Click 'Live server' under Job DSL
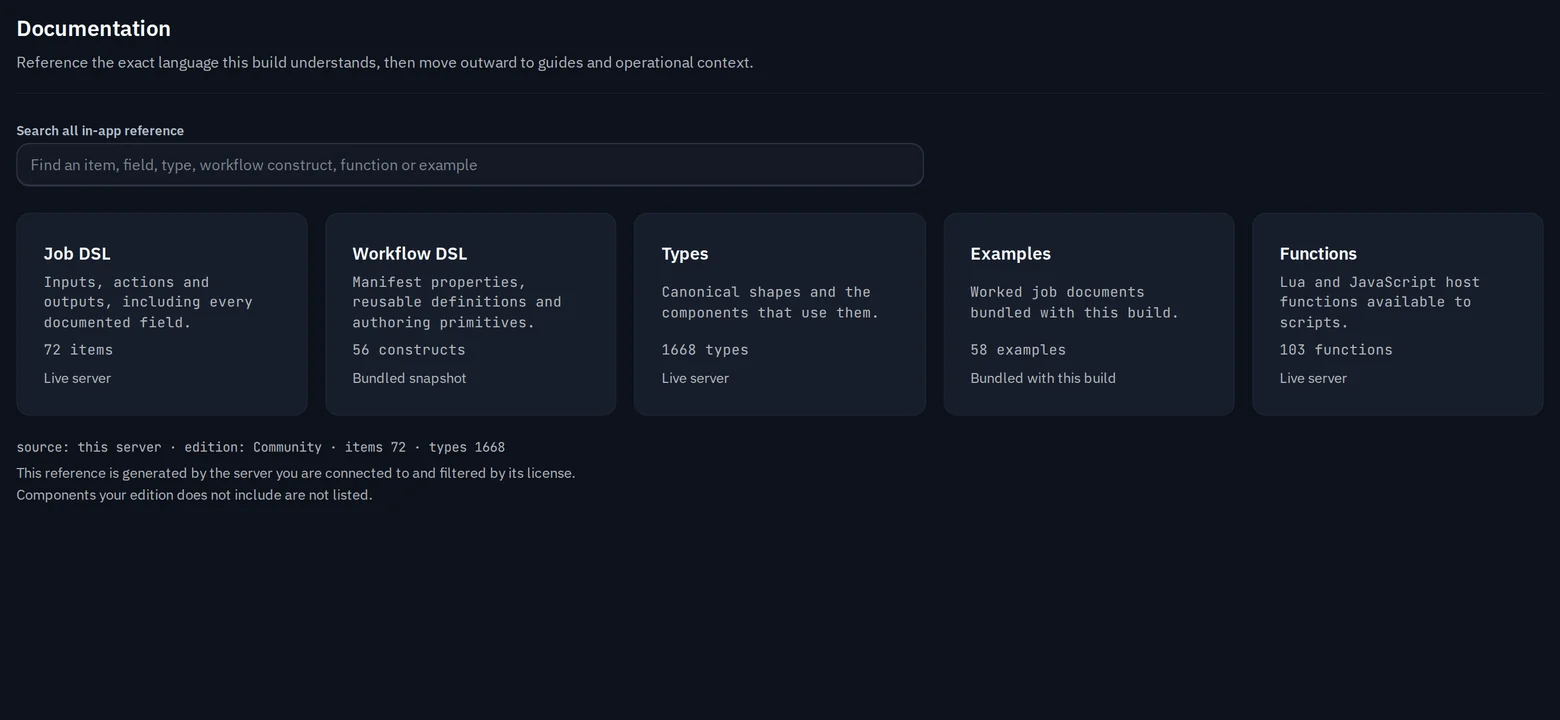 click(x=77, y=378)
